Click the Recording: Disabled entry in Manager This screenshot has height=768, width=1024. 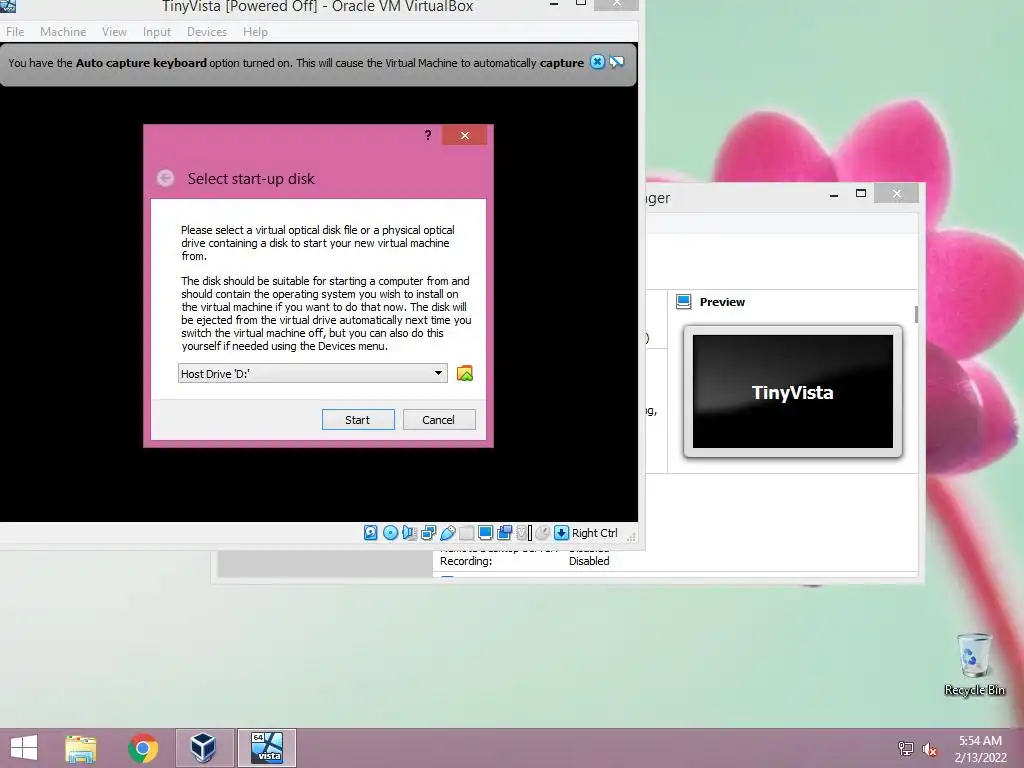click(x=524, y=561)
